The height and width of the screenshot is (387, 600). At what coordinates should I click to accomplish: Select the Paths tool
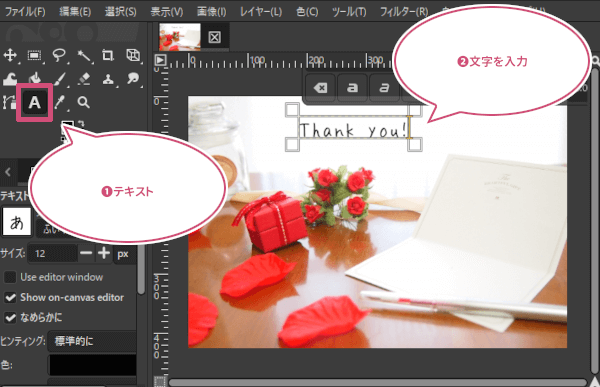pyautogui.click(x=9, y=103)
